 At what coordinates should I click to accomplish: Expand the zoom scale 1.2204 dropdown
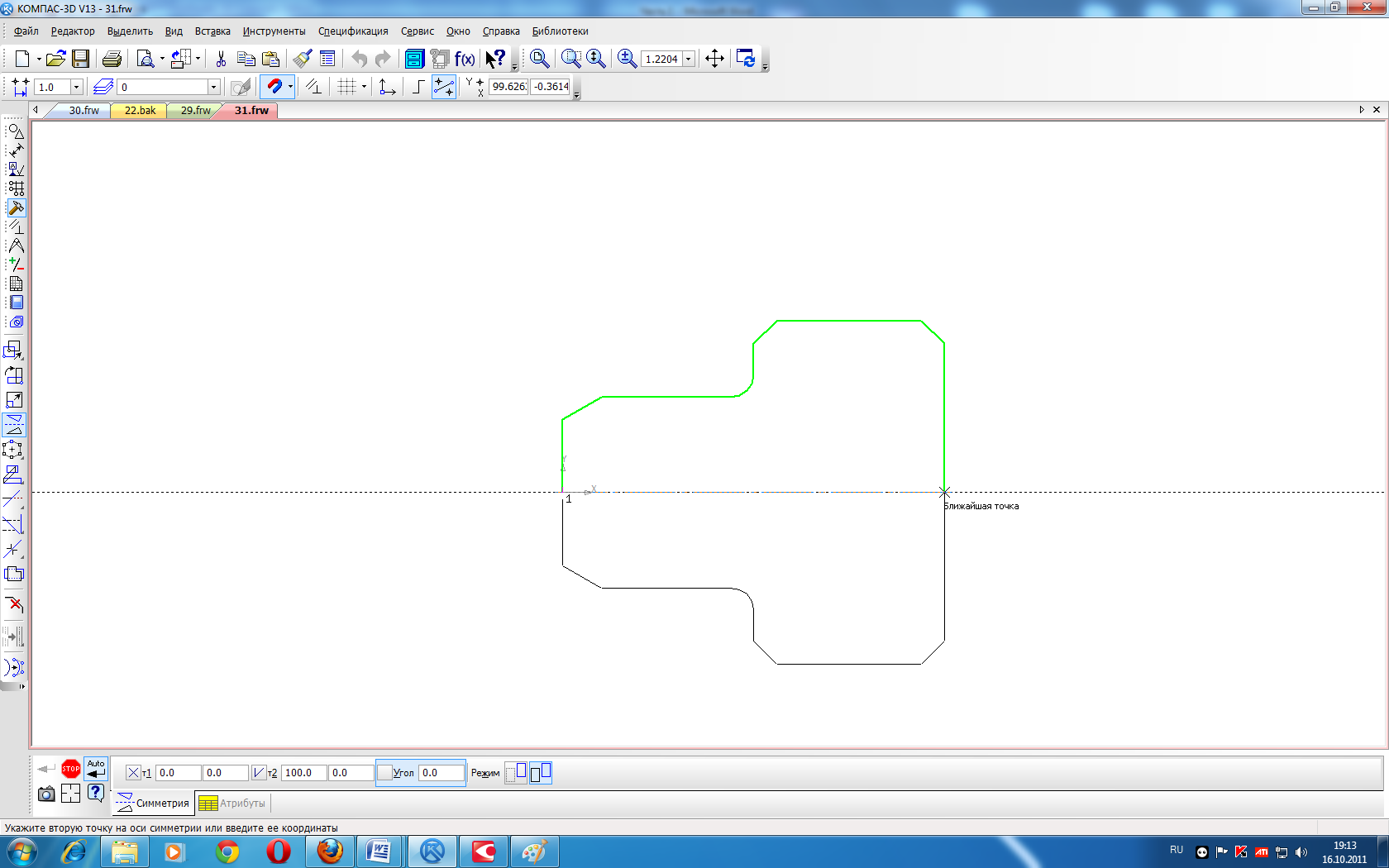click(688, 60)
